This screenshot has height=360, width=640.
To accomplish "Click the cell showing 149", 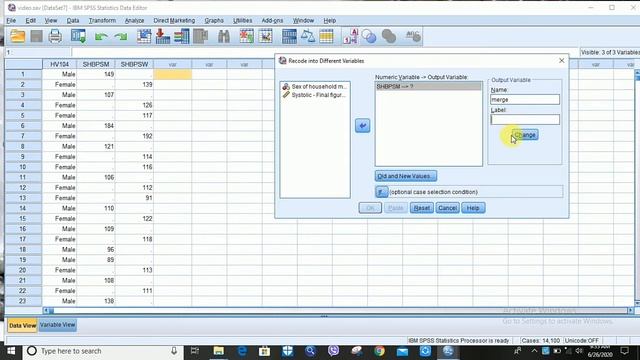I will pos(96,74).
